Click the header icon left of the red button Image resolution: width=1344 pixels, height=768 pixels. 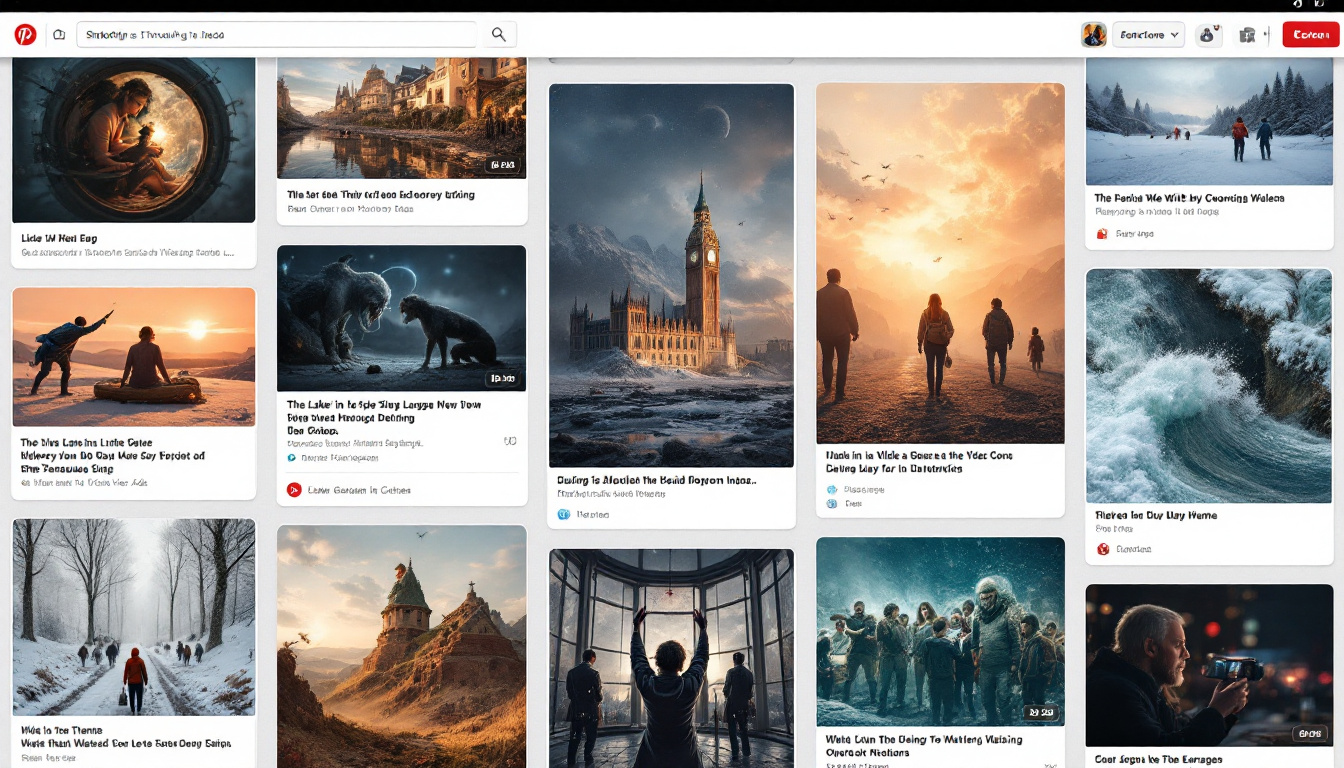(x=1247, y=35)
